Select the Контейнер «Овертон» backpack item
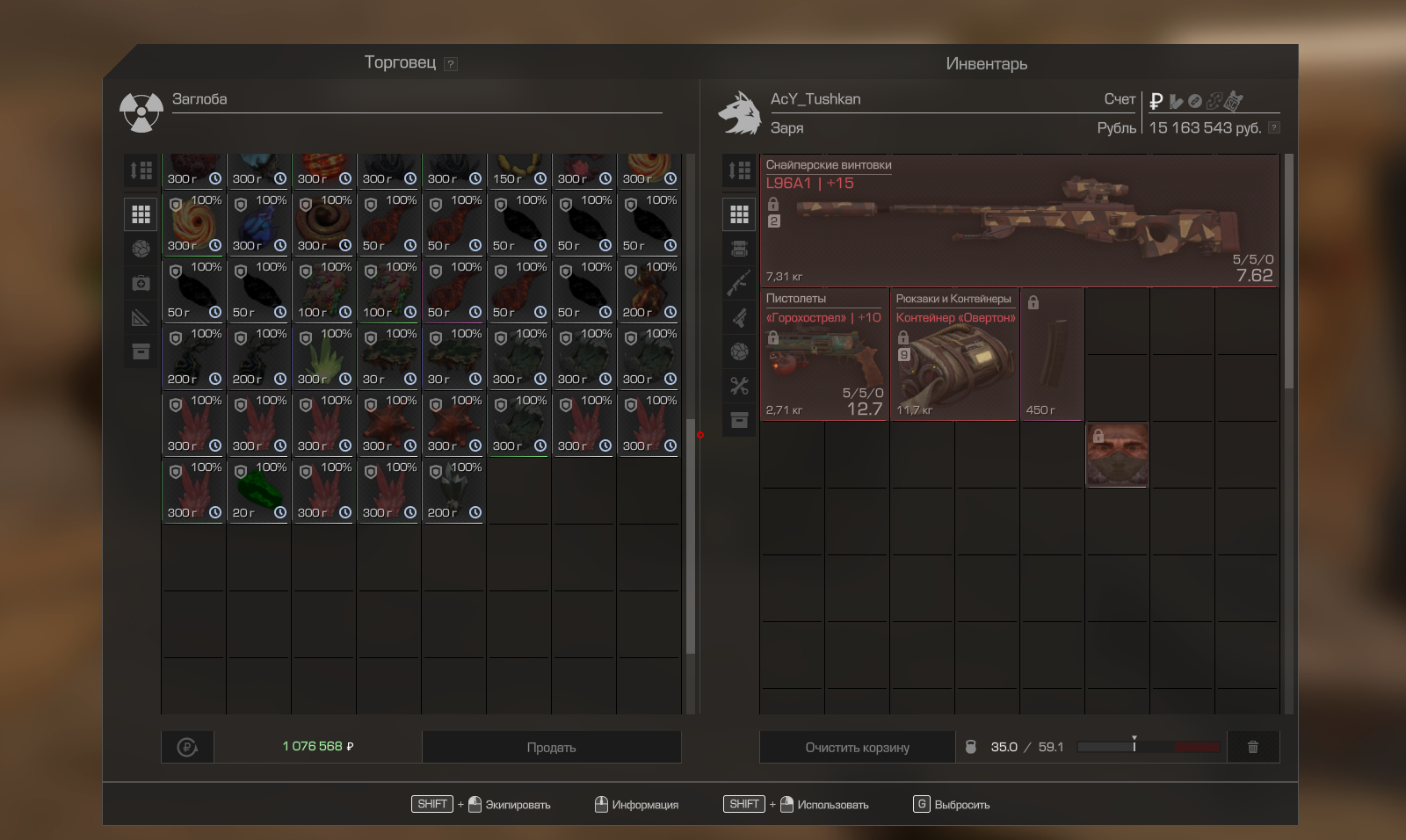This screenshot has width=1406, height=840. (954, 355)
